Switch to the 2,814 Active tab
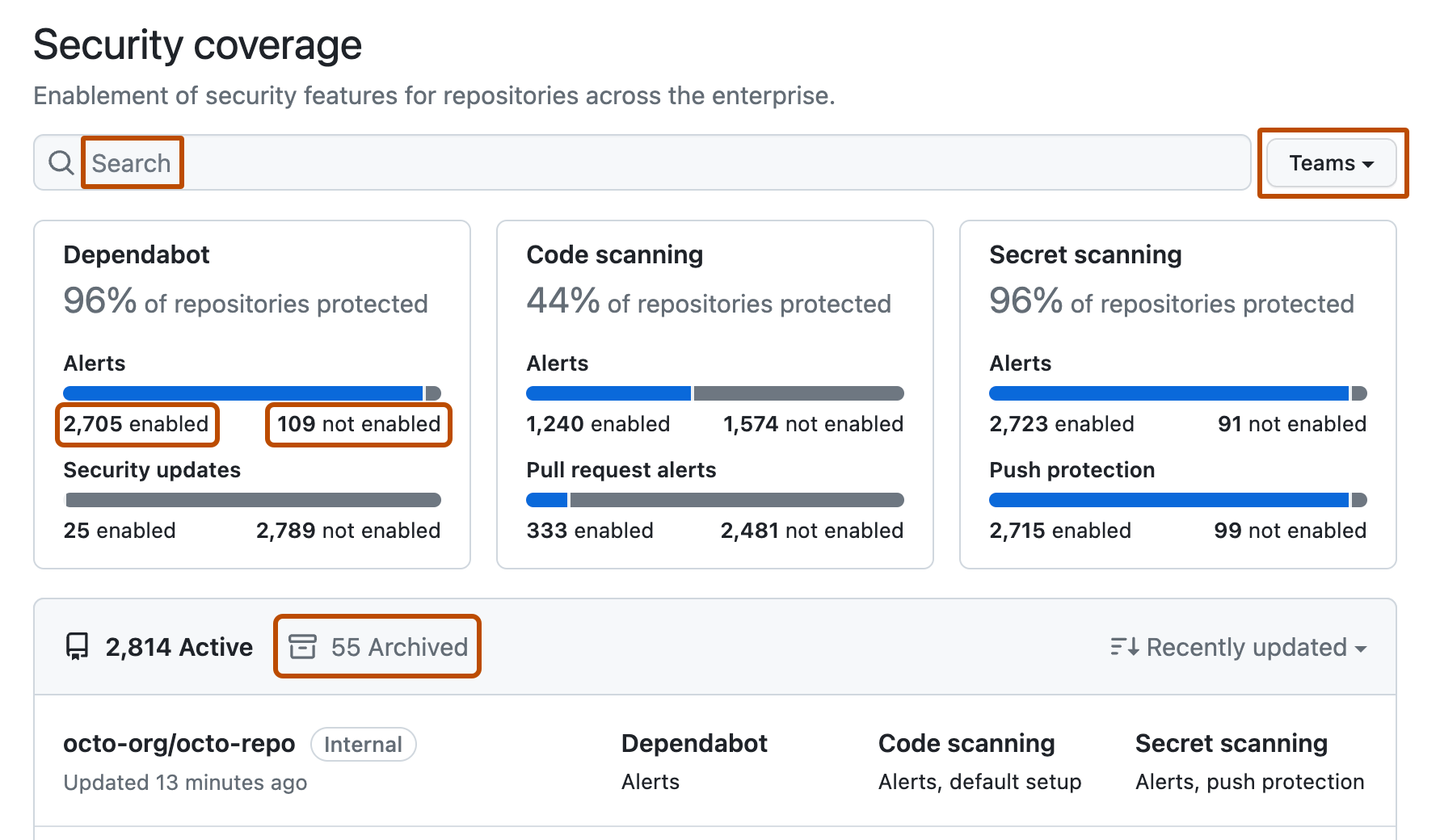The width and height of the screenshot is (1440, 840). (159, 647)
